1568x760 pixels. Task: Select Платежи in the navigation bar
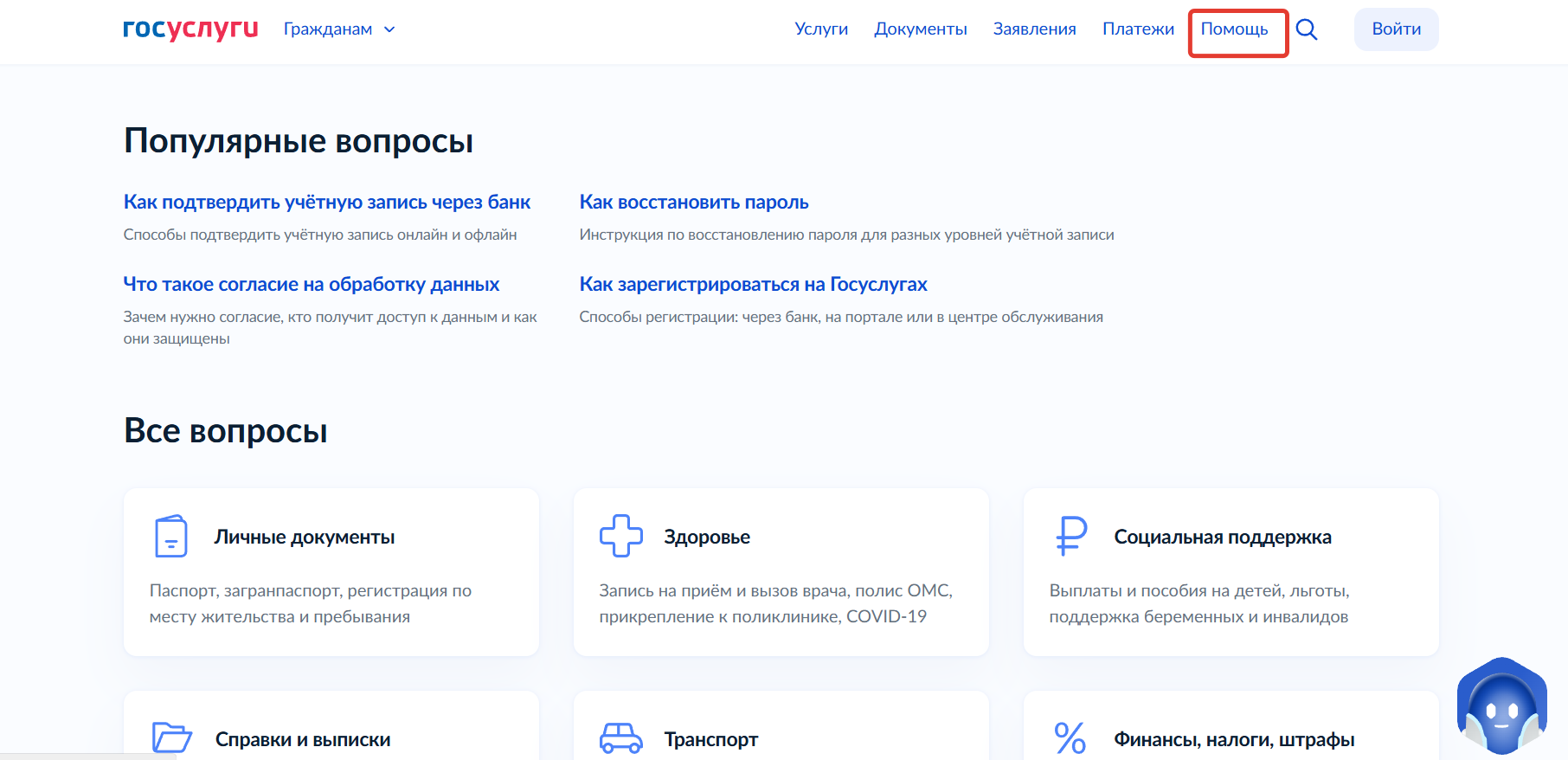1138,29
